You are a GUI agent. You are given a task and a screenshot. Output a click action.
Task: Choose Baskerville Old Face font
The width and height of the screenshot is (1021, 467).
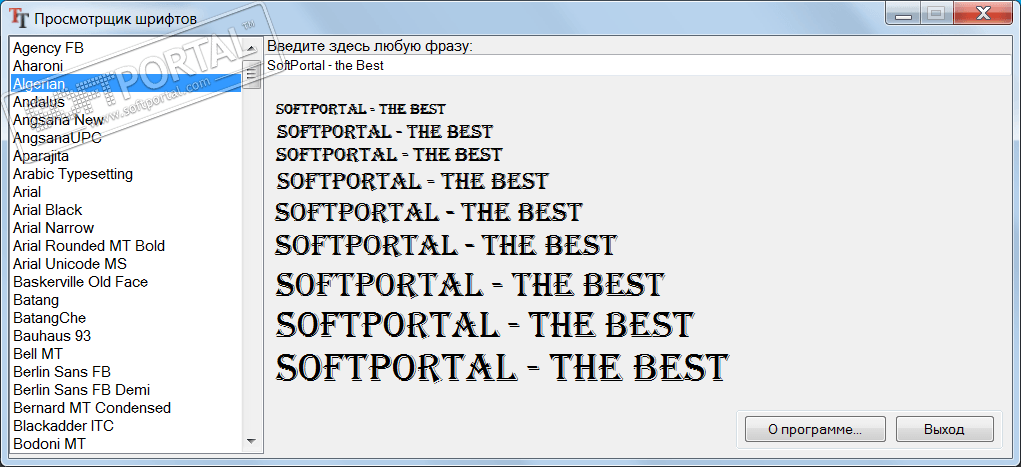pyautogui.click(x=126, y=282)
